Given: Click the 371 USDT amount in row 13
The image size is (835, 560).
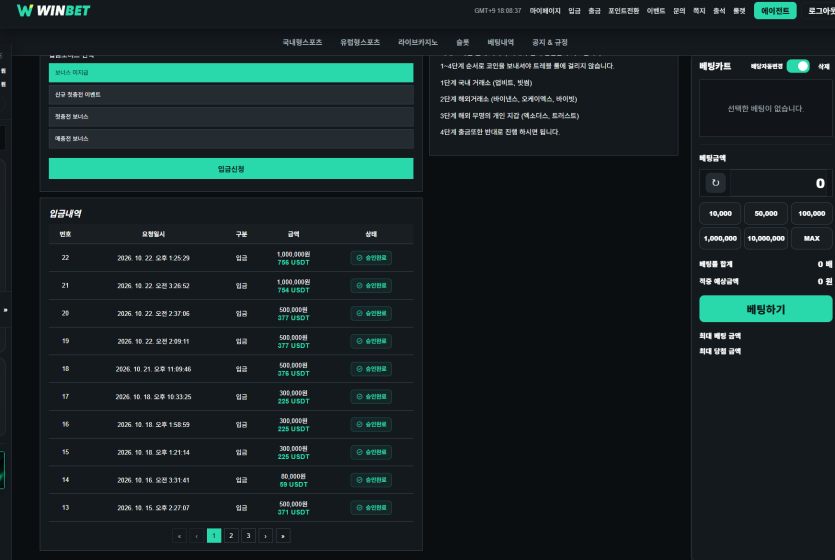Looking at the screenshot, I should pyautogui.click(x=293, y=512).
